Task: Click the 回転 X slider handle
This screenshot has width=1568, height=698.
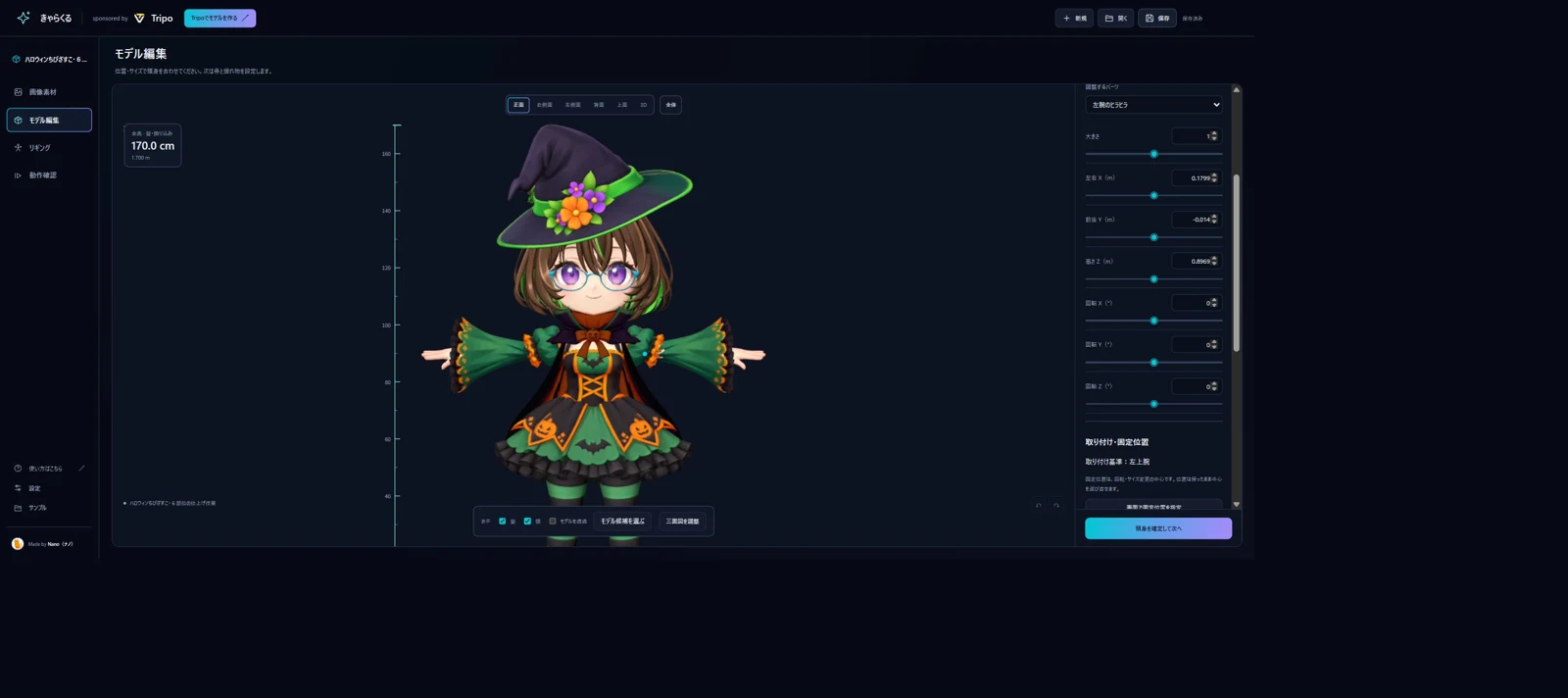Action: point(1153,321)
